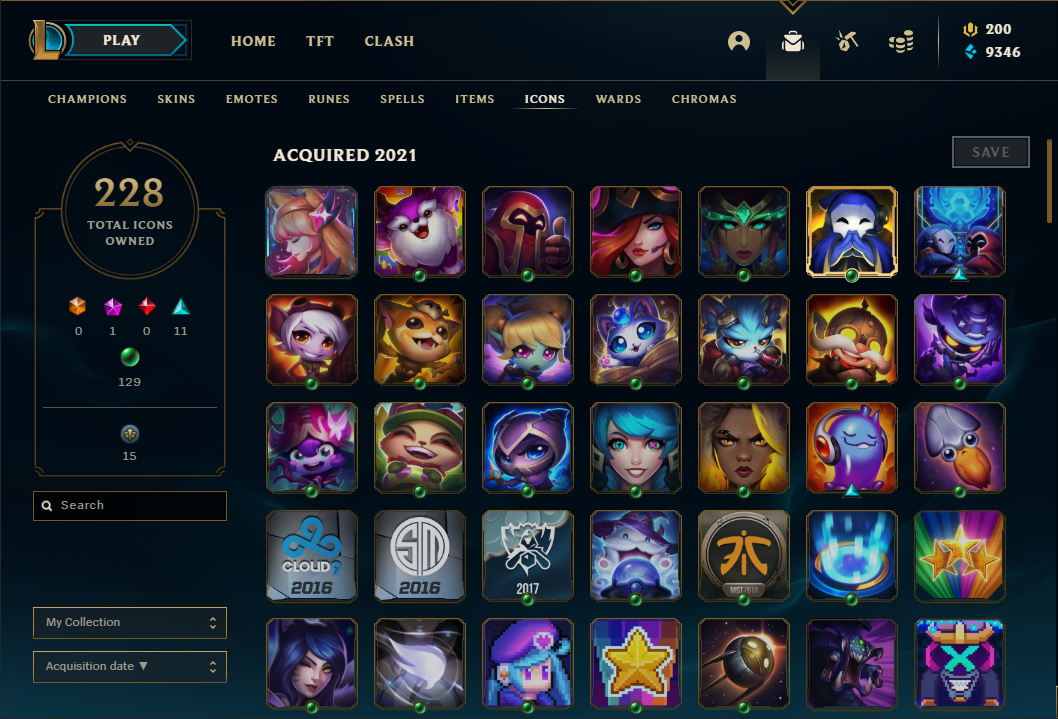Filter by the pink gem rarity icon
Screen dimensions: 1058x719
[x=113, y=307]
